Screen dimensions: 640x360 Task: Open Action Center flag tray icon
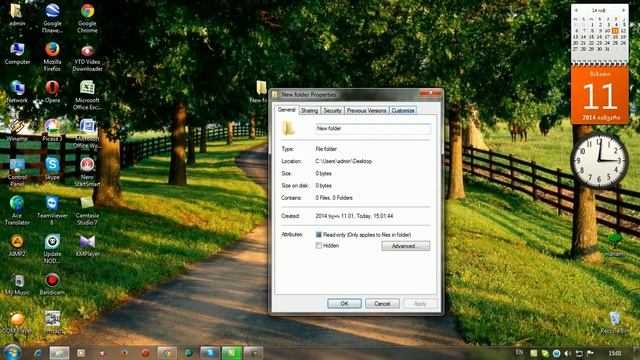[x=590, y=353]
